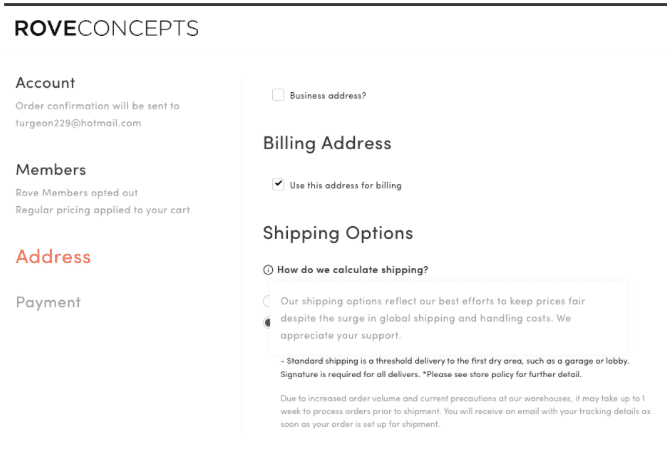The width and height of the screenshot is (671, 454).
Task: Click the Rove Members opted out text
Action: pyautogui.click(x=77, y=192)
